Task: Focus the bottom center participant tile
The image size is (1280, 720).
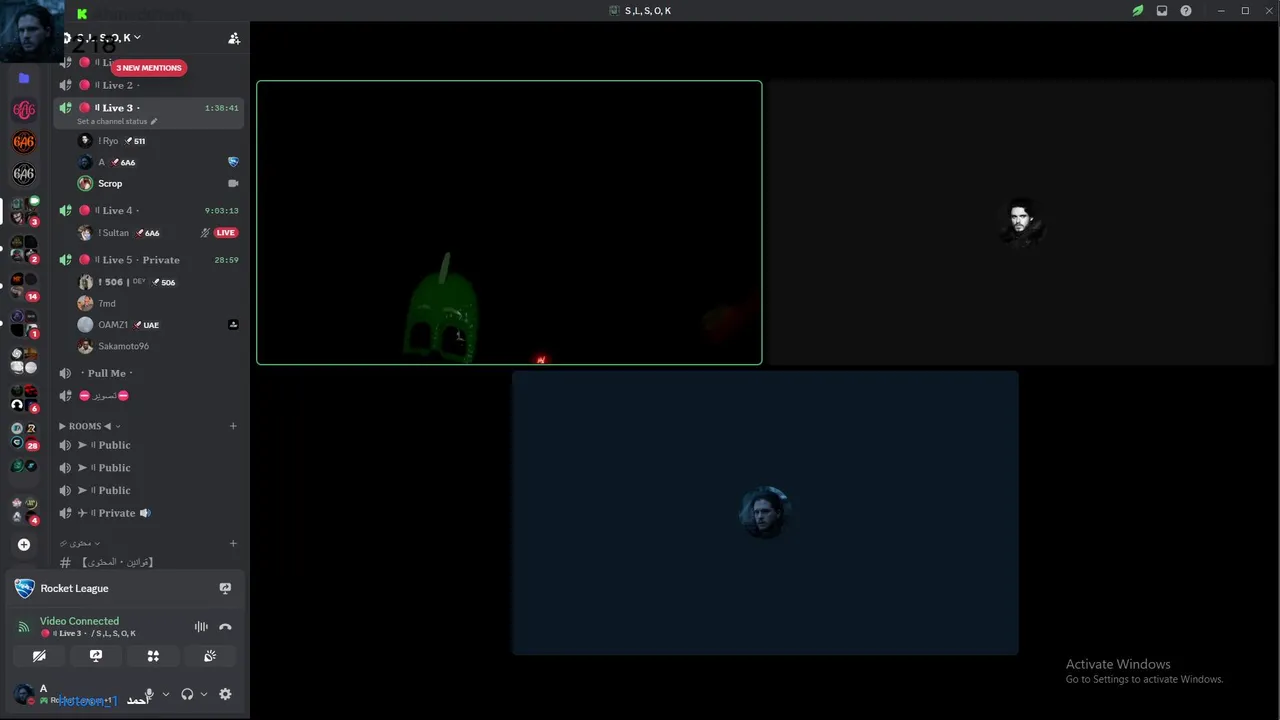Action: point(765,513)
